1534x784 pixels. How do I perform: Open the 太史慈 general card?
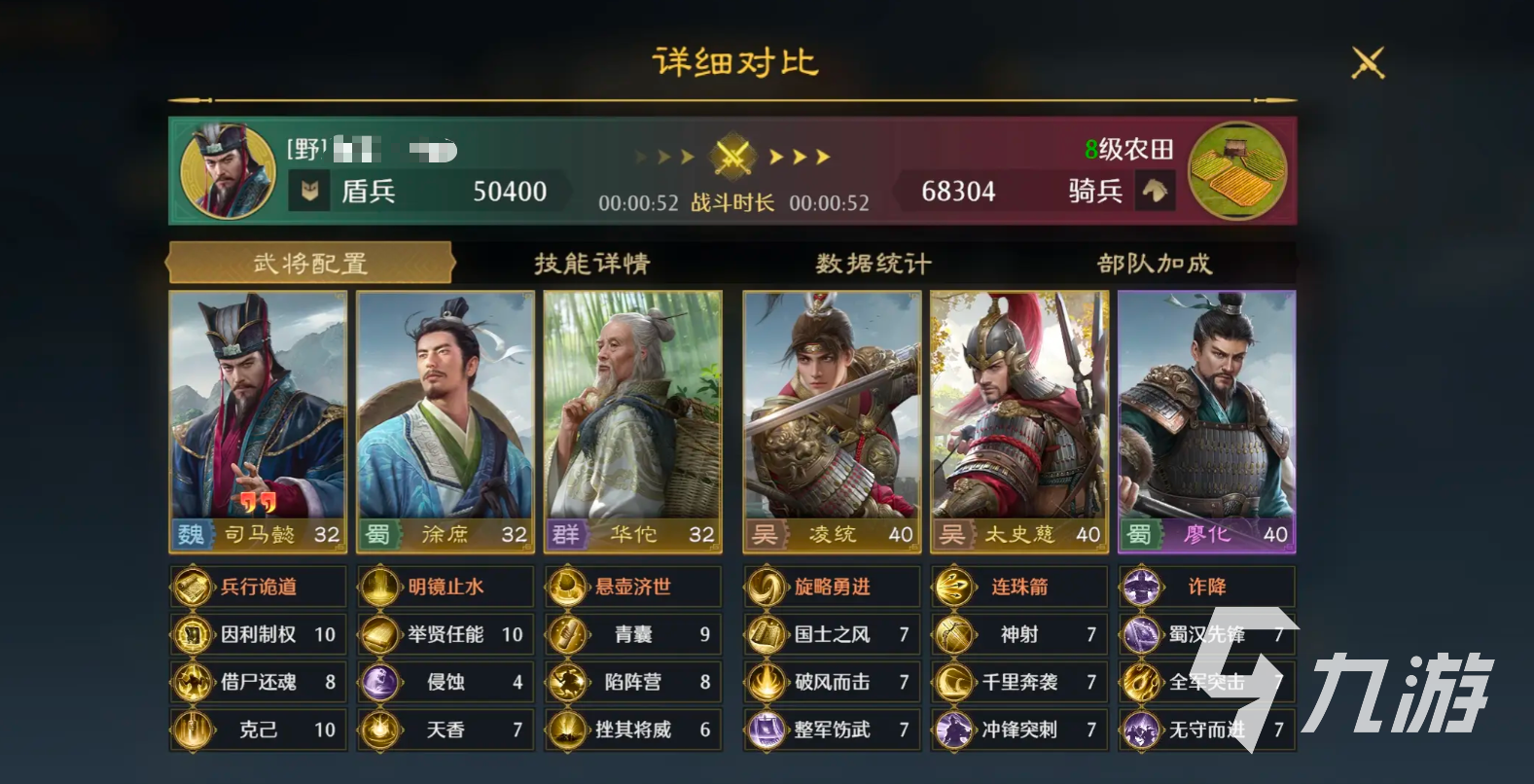point(1019,421)
